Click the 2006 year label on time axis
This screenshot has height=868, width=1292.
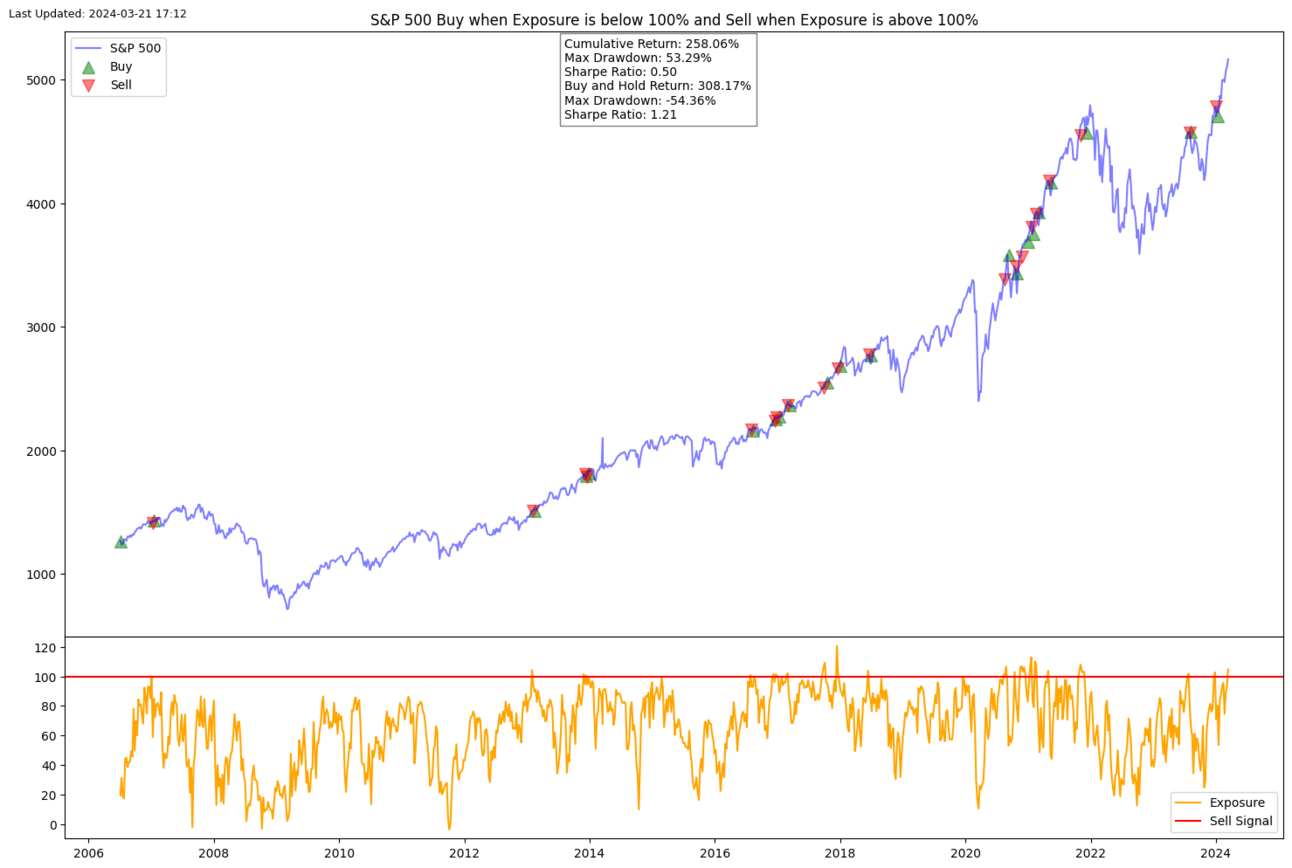[x=88, y=854]
